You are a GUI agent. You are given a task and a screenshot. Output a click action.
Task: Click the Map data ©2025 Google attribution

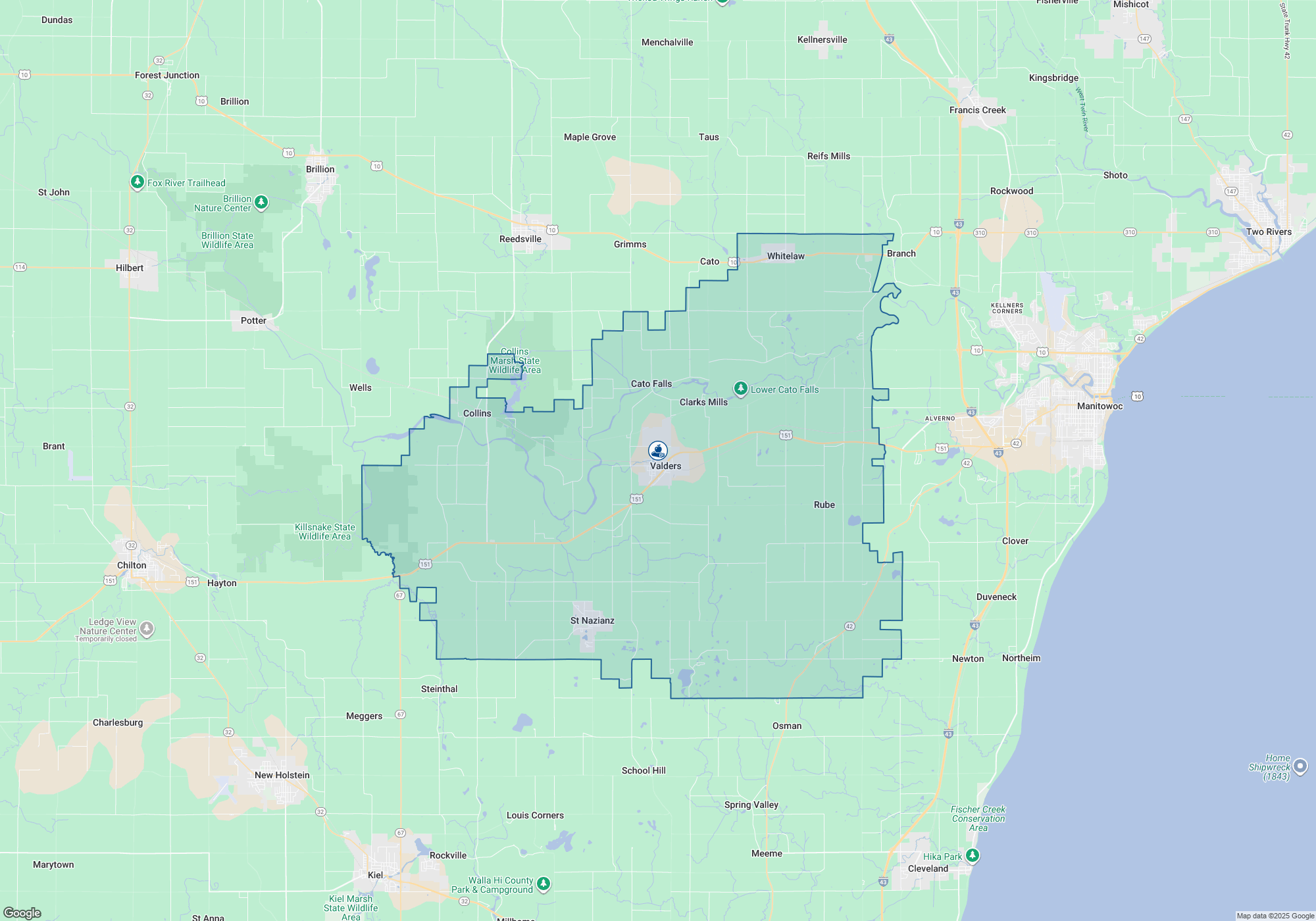(1275, 916)
